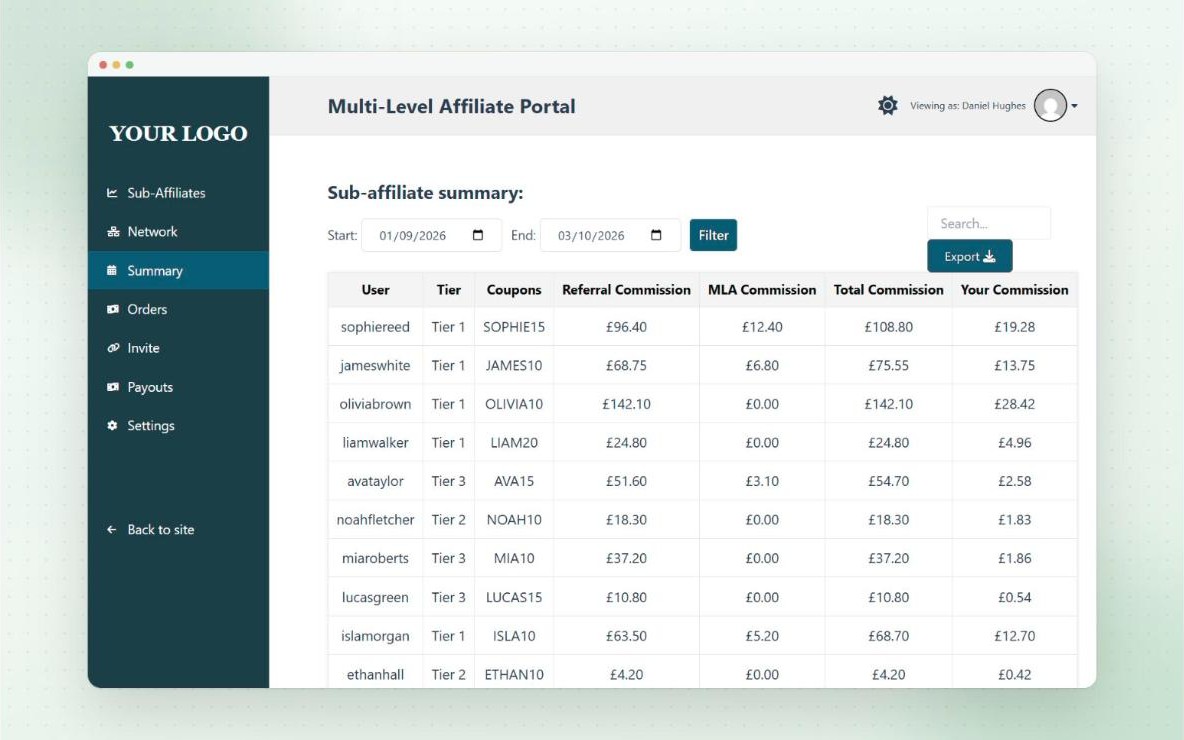The width and height of the screenshot is (1184, 740).
Task: Open Start date calendar picker icon
Action: tap(478, 235)
